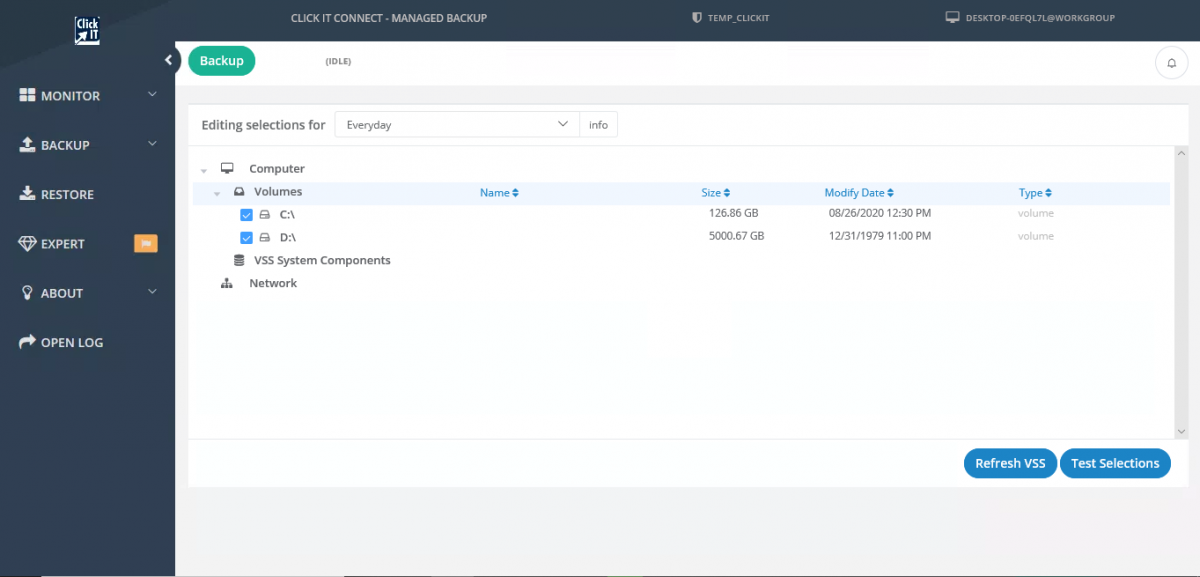Screen dimensions: 1200x577
Task: Click the 5000.67 GB size value
Action: click(x=736, y=236)
